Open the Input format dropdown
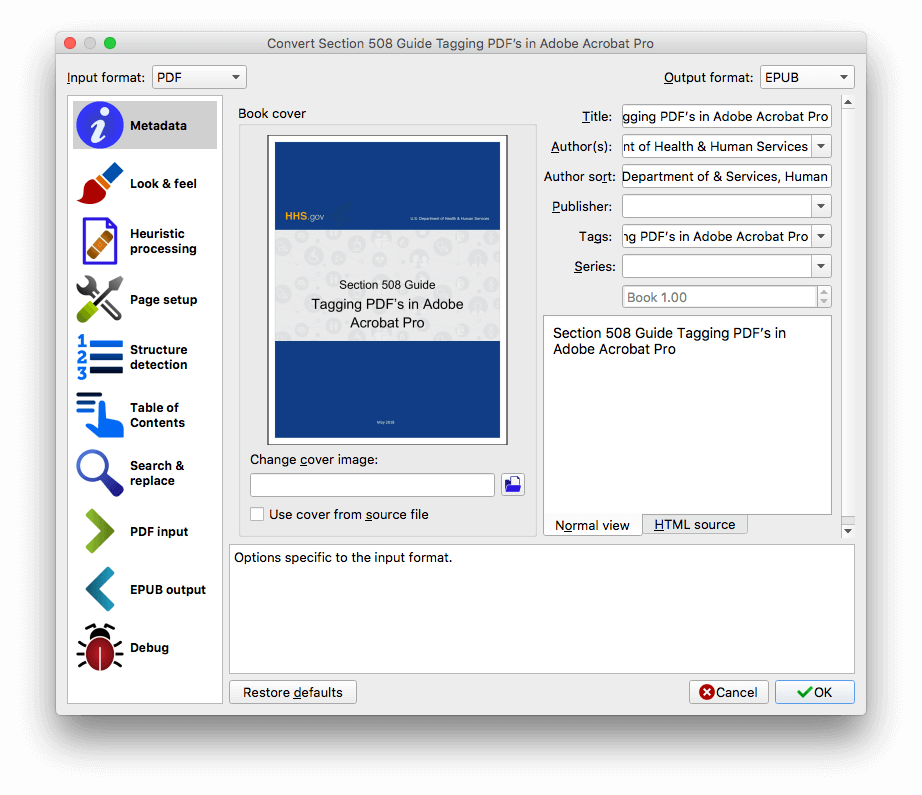The height and width of the screenshot is (795, 922). (198, 77)
